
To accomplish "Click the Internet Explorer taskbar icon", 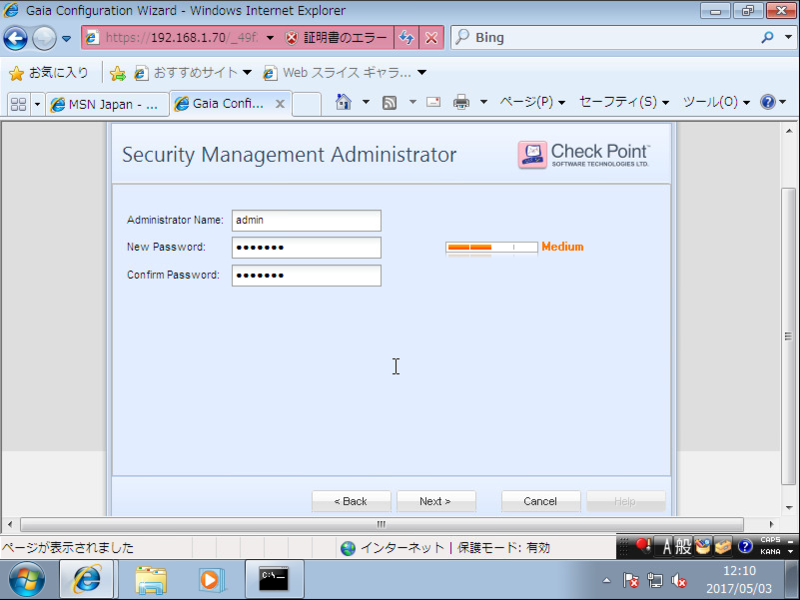I will pyautogui.click(x=87, y=580).
